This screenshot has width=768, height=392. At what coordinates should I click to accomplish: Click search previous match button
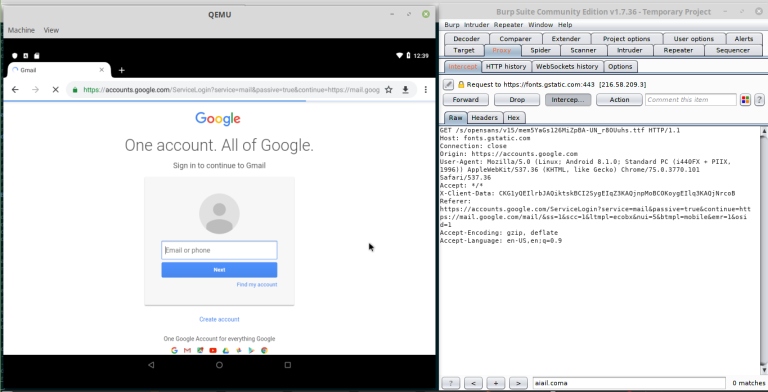coord(473,383)
